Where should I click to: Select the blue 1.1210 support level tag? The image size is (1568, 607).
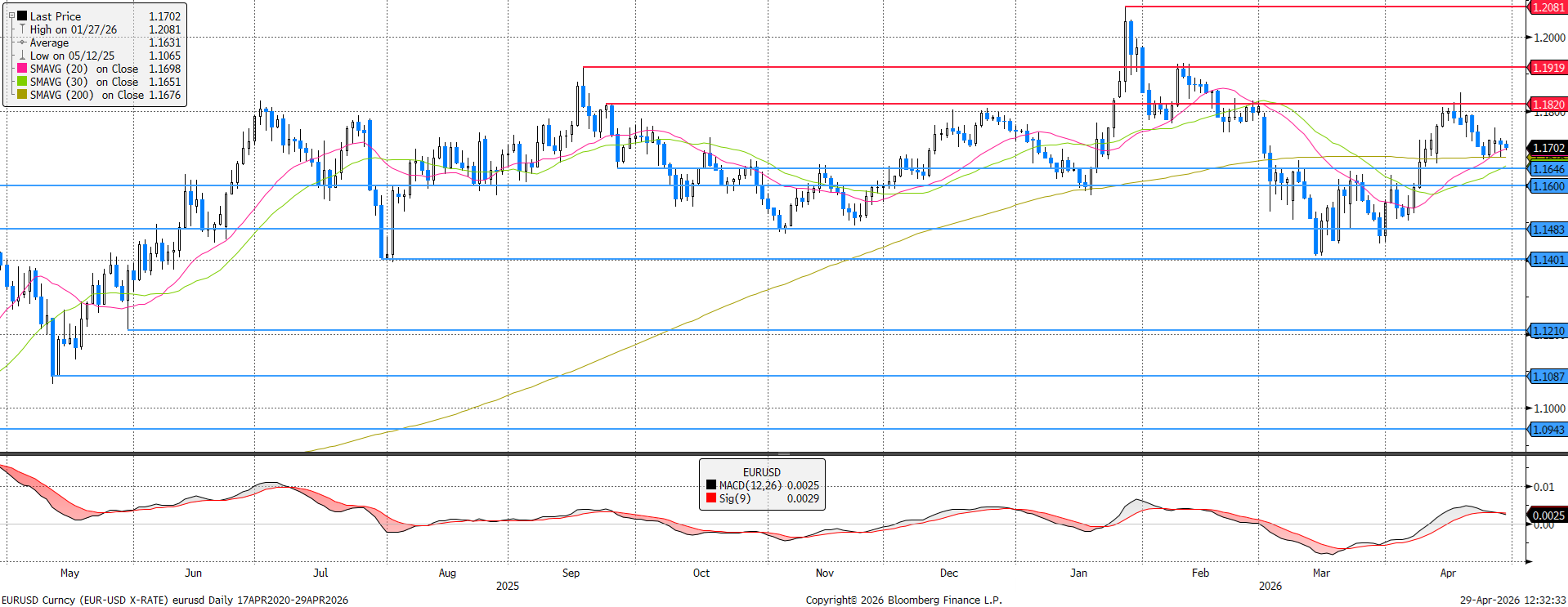pyautogui.click(x=1547, y=331)
